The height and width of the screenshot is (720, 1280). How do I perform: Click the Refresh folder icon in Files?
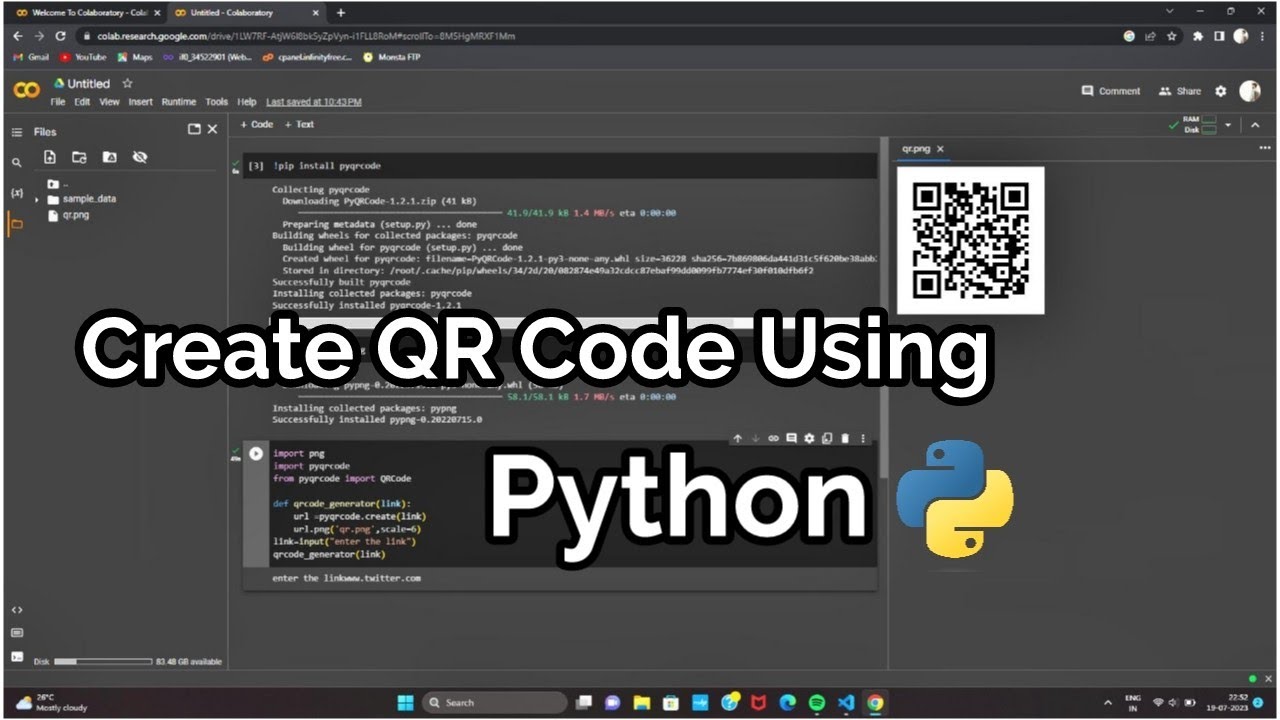pyautogui.click(x=79, y=157)
